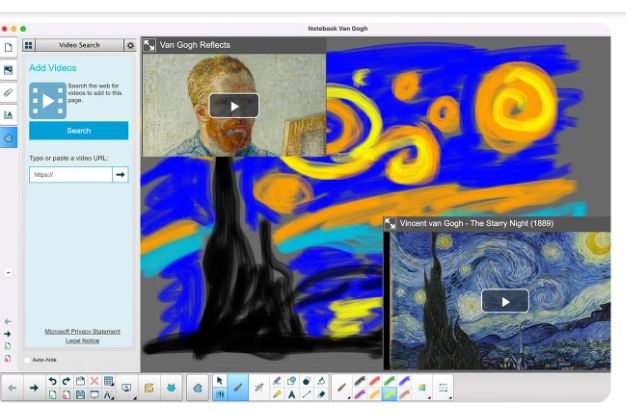Expand the Van Gogh Reflects video fullscreen
This screenshot has width=626, height=417.
tap(149, 45)
